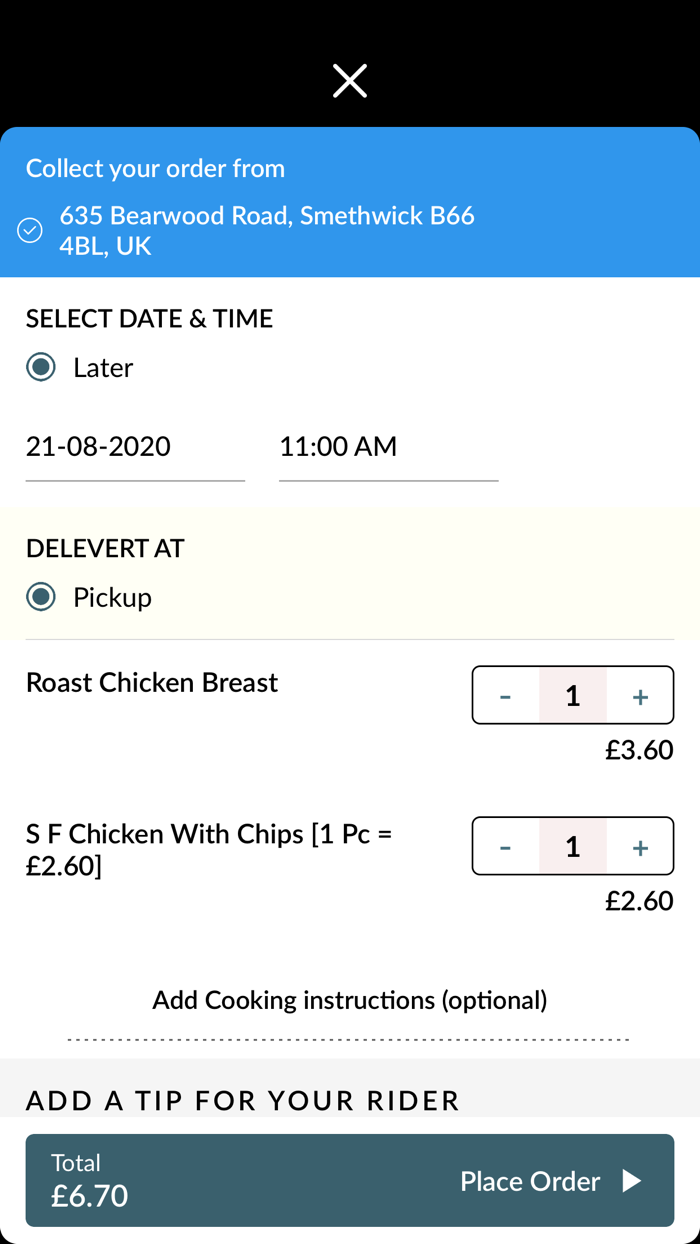Screen dimensions: 700x1244
Task: Tap plus to increase Roast Chicken Breast quantity
Action: point(639,695)
